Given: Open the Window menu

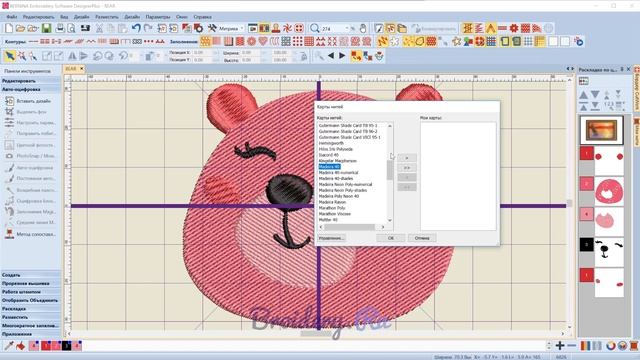Looking at the screenshot, I should coord(182,17).
